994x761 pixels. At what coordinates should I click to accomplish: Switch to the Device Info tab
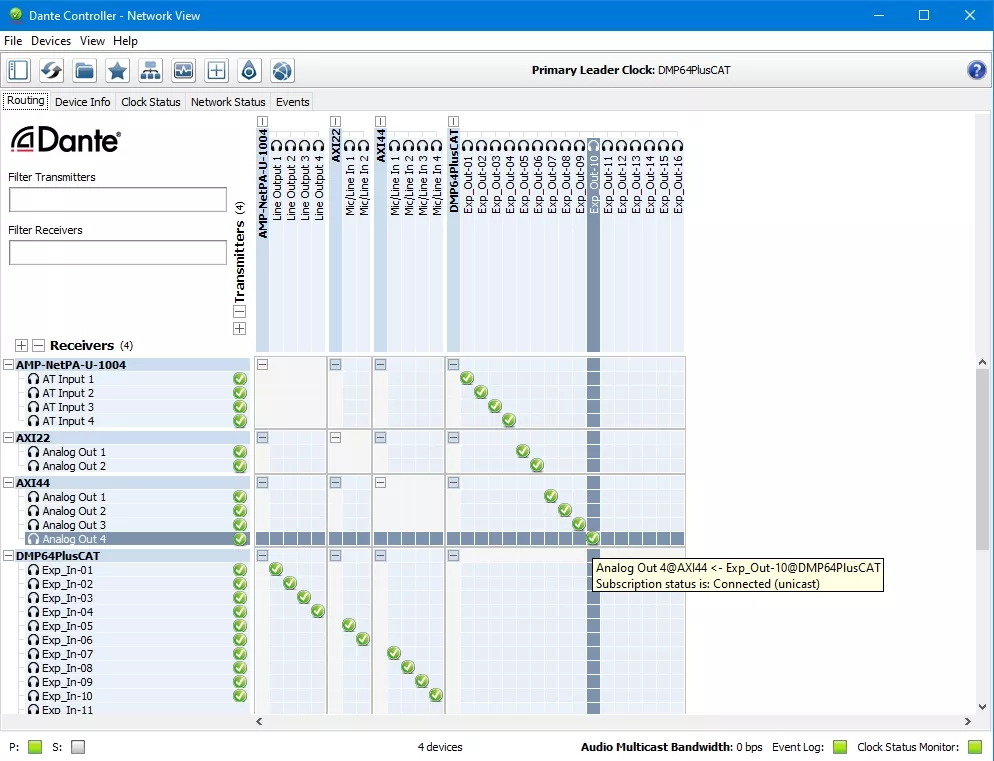82,102
